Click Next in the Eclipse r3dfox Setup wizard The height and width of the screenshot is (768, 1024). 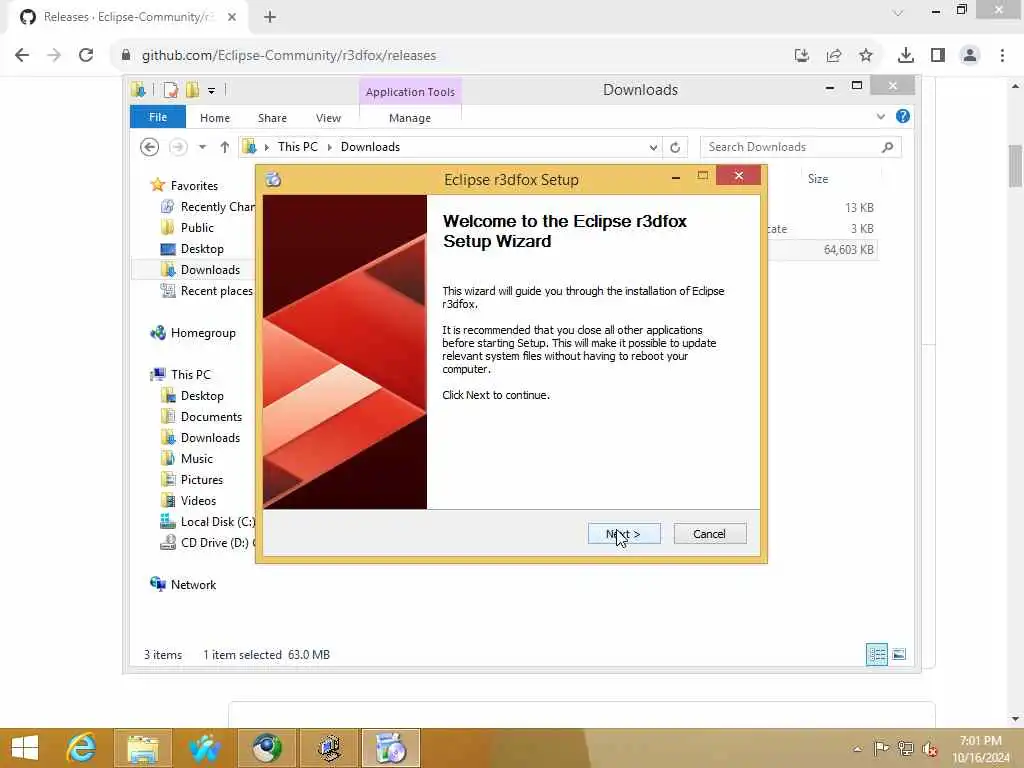[624, 534]
